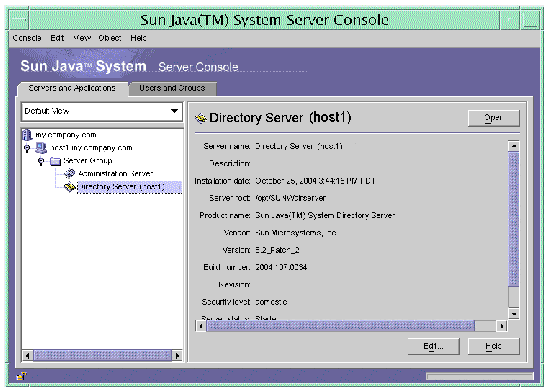This screenshot has width=549, height=392.
Task: Click details horizontal scrollbar left arrow
Action: pyautogui.click(x=201, y=326)
